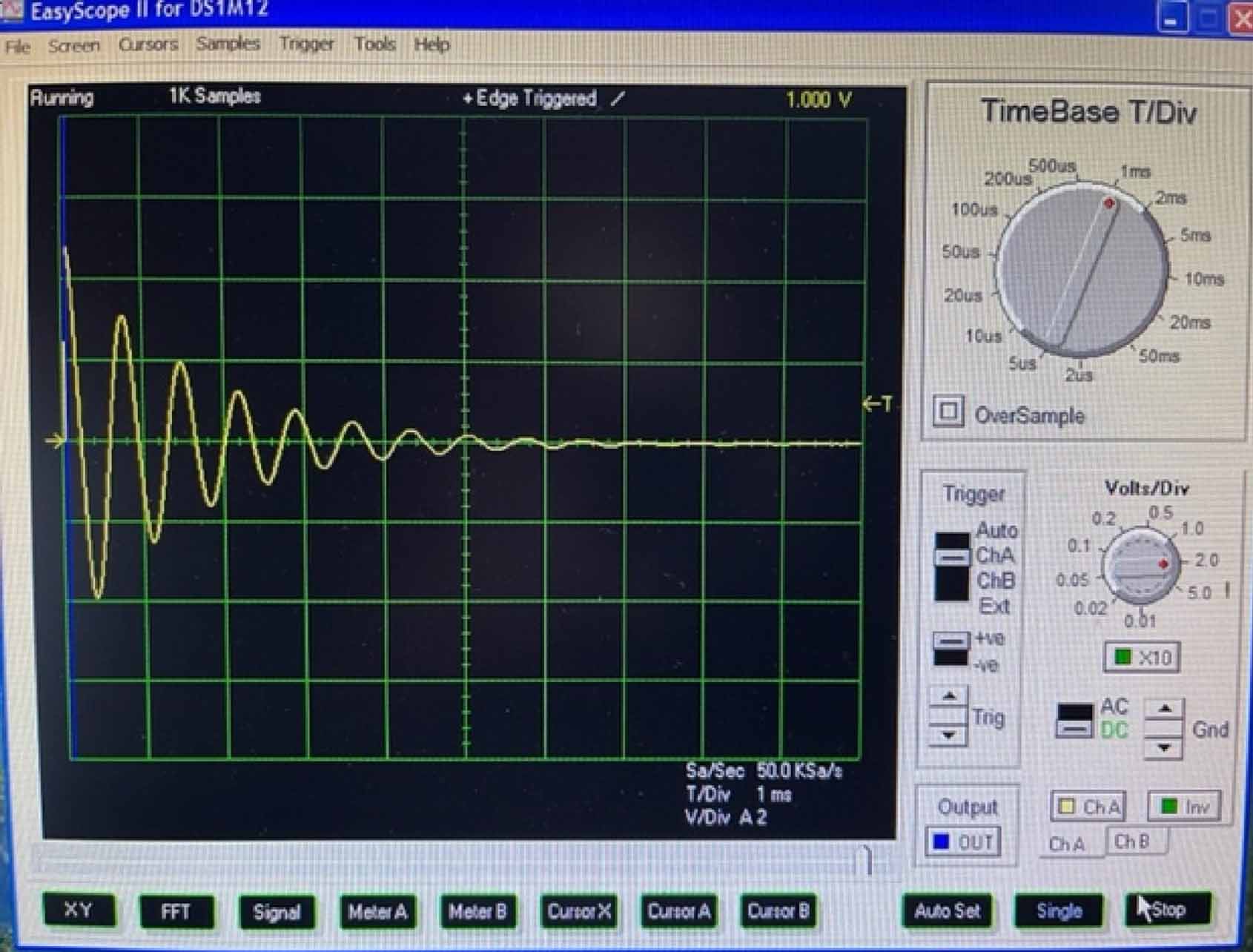Viewport: 1253px width, 952px height.
Task: Enable Cursor X
Action: [579, 911]
